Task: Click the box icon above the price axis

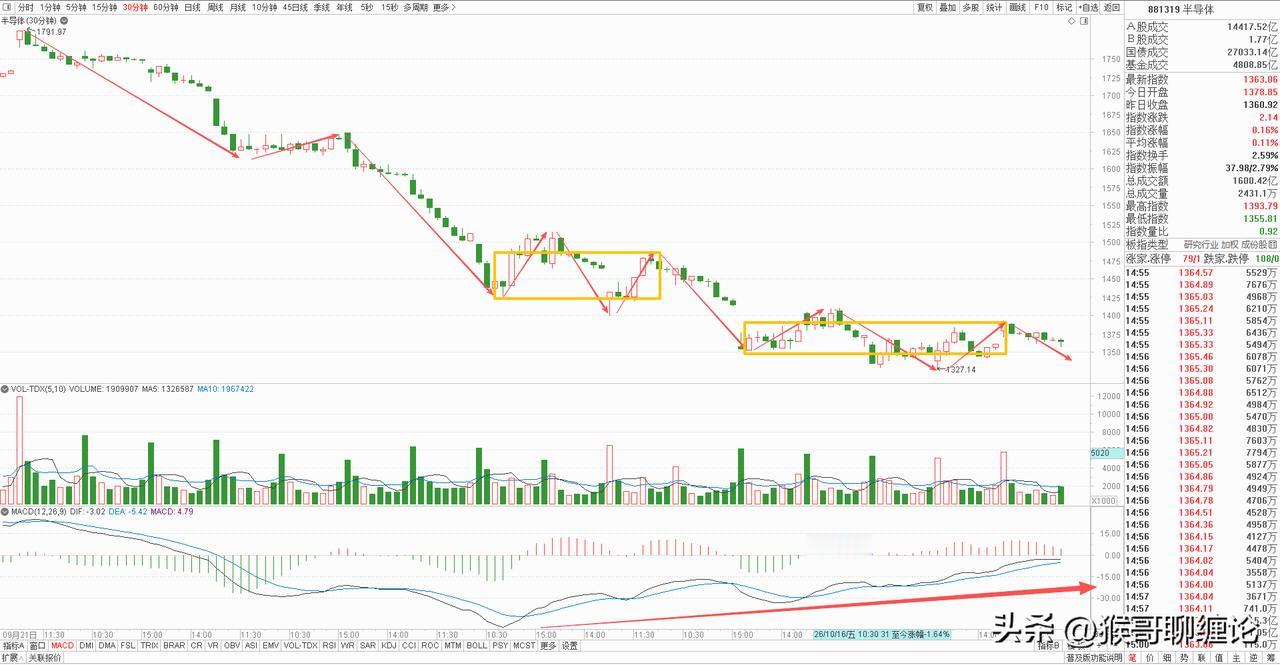Action: pos(1084,21)
